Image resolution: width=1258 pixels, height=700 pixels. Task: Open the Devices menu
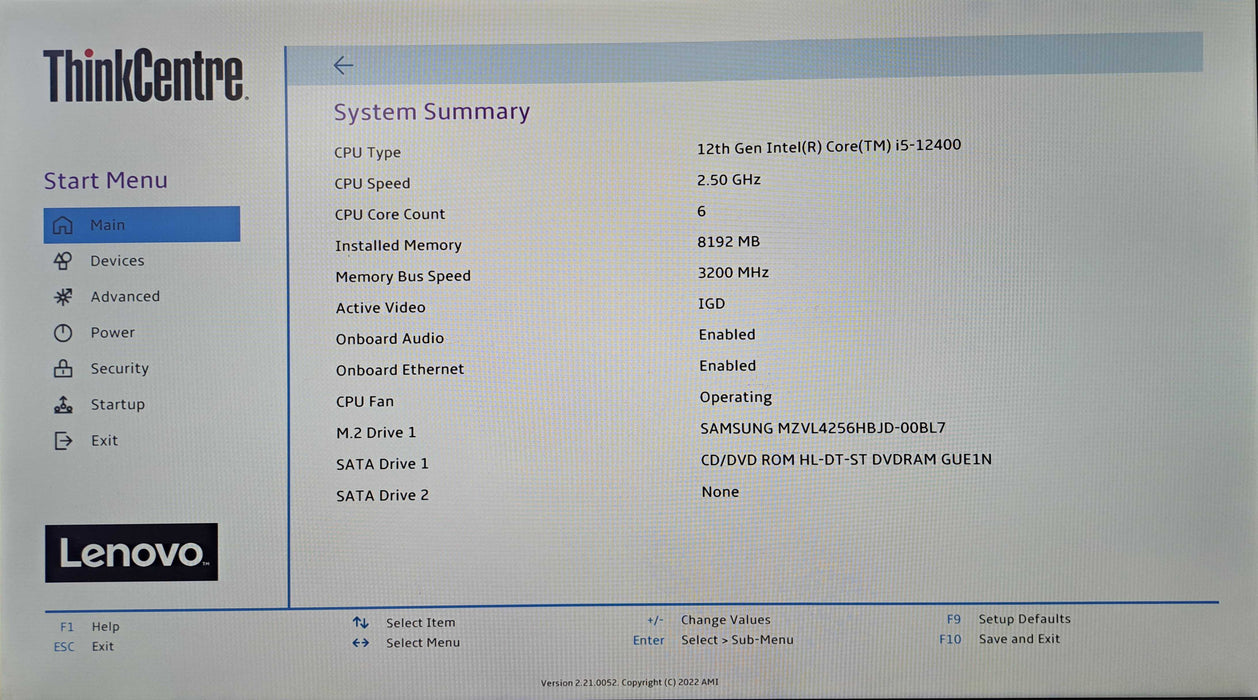(117, 261)
